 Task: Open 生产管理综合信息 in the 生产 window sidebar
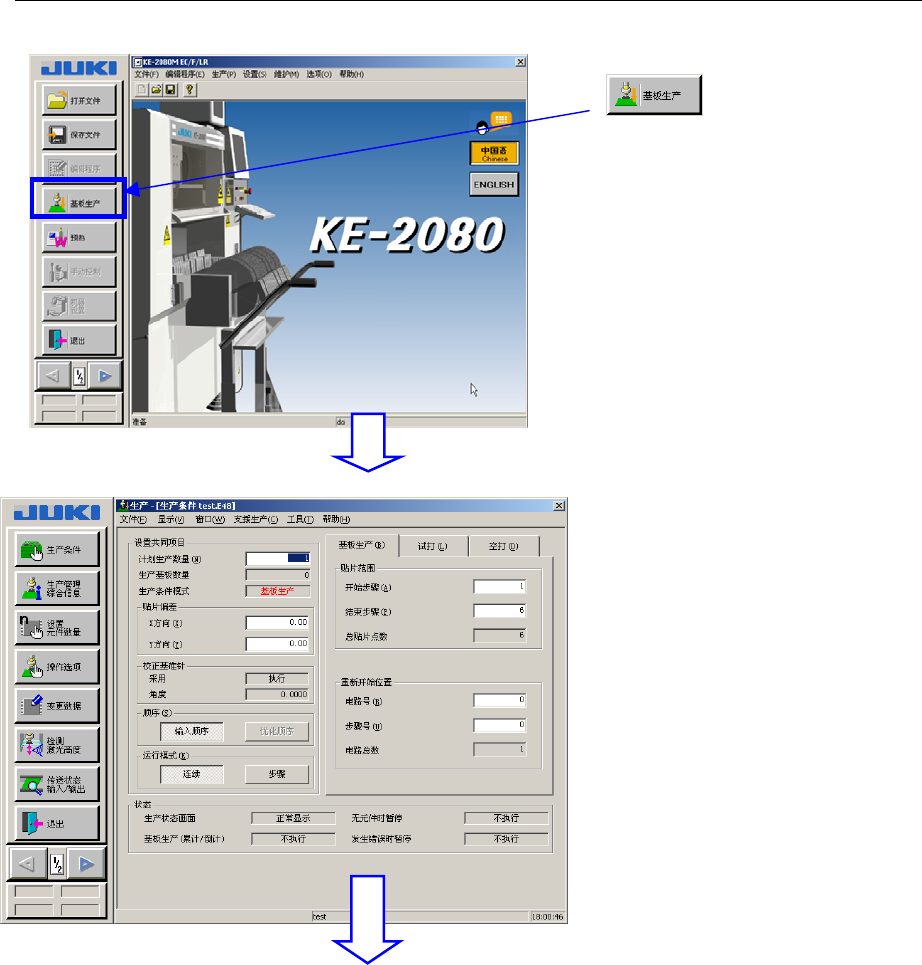[57, 588]
